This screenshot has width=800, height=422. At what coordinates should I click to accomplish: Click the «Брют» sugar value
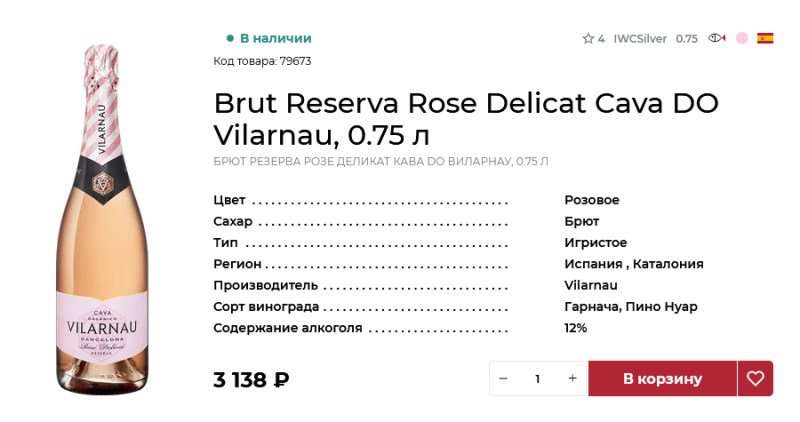[581, 221]
